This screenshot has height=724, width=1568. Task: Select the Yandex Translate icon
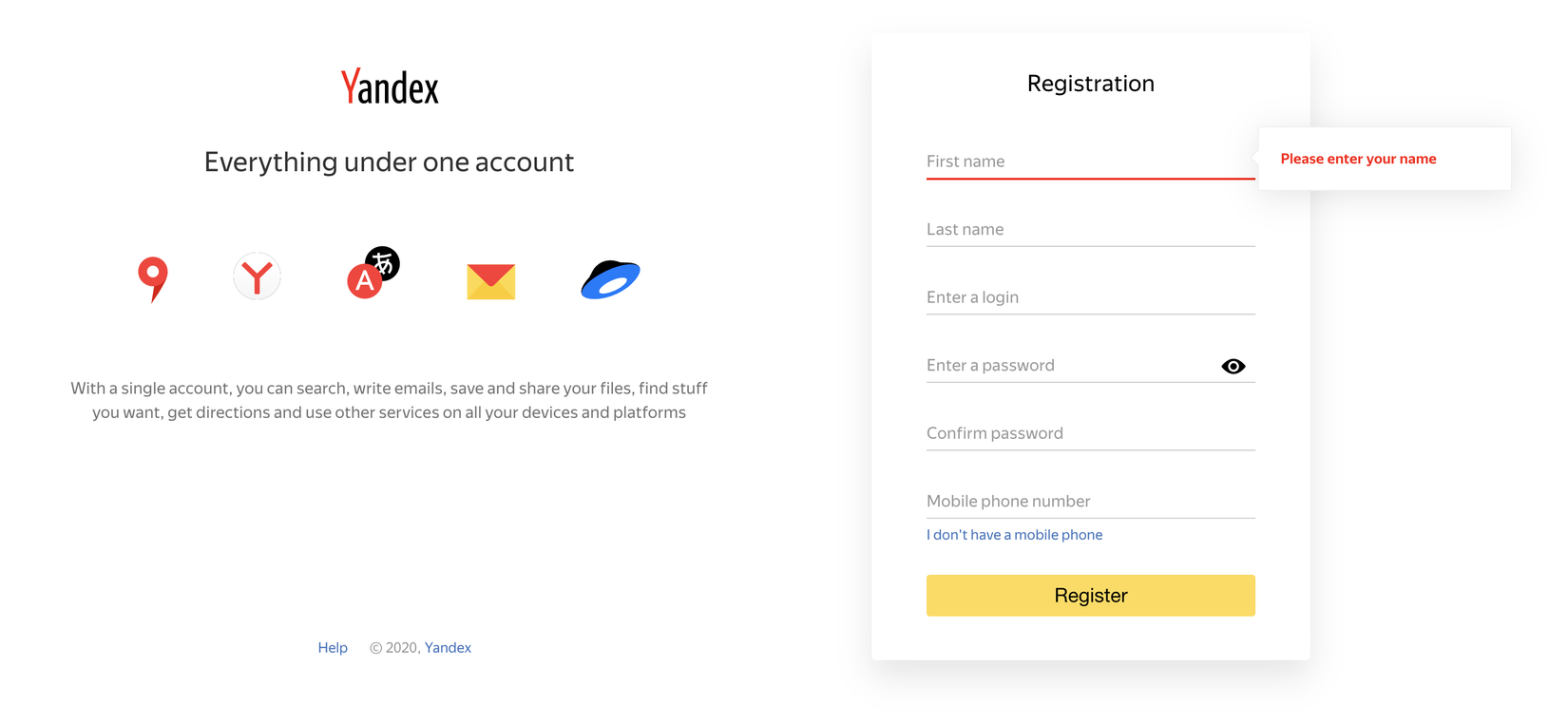[373, 274]
